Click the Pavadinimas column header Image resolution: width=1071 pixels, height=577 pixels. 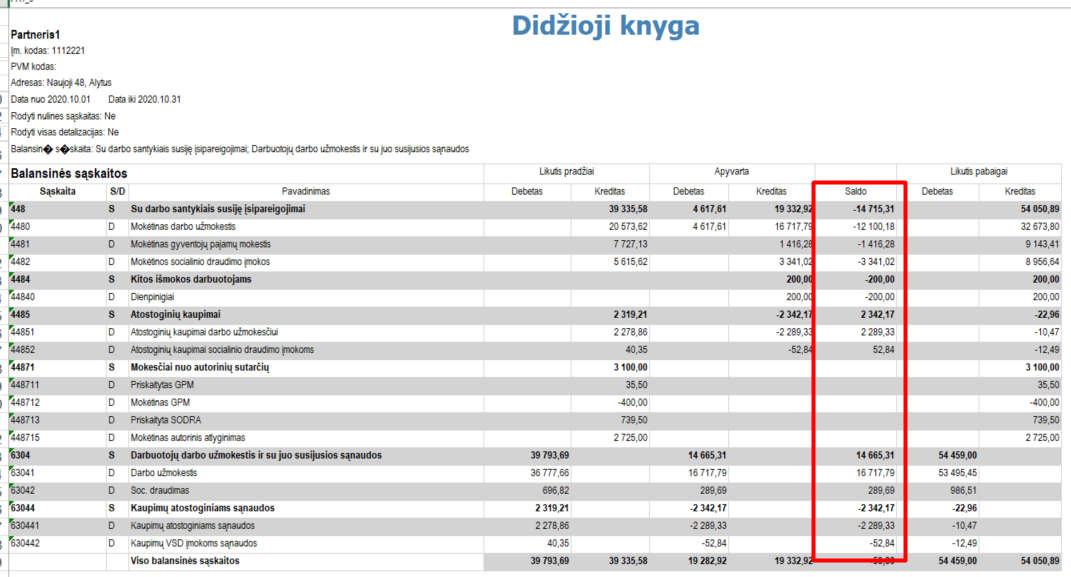tap(306, 191)
